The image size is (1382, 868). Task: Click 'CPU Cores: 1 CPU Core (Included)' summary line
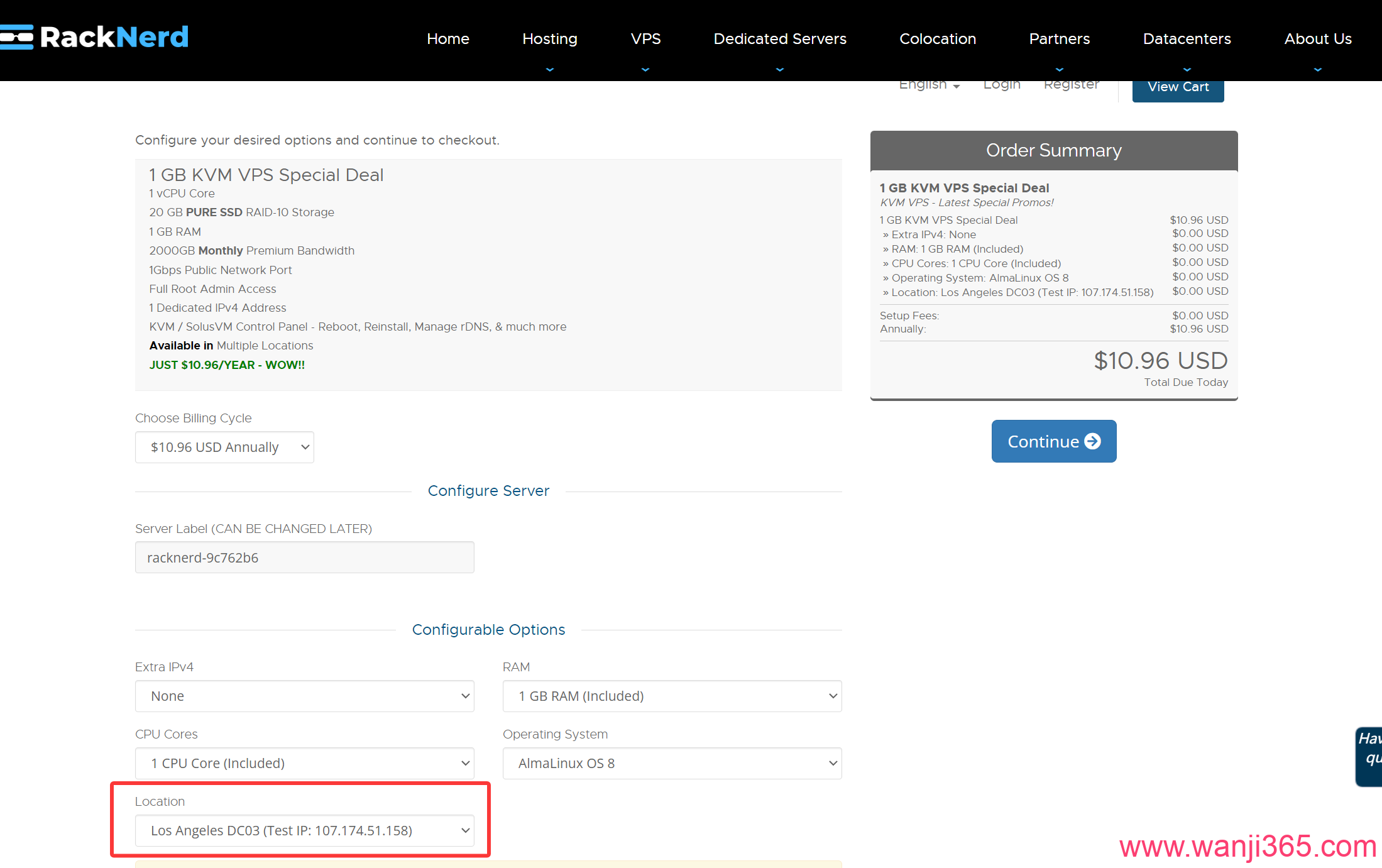coord(972,263)
